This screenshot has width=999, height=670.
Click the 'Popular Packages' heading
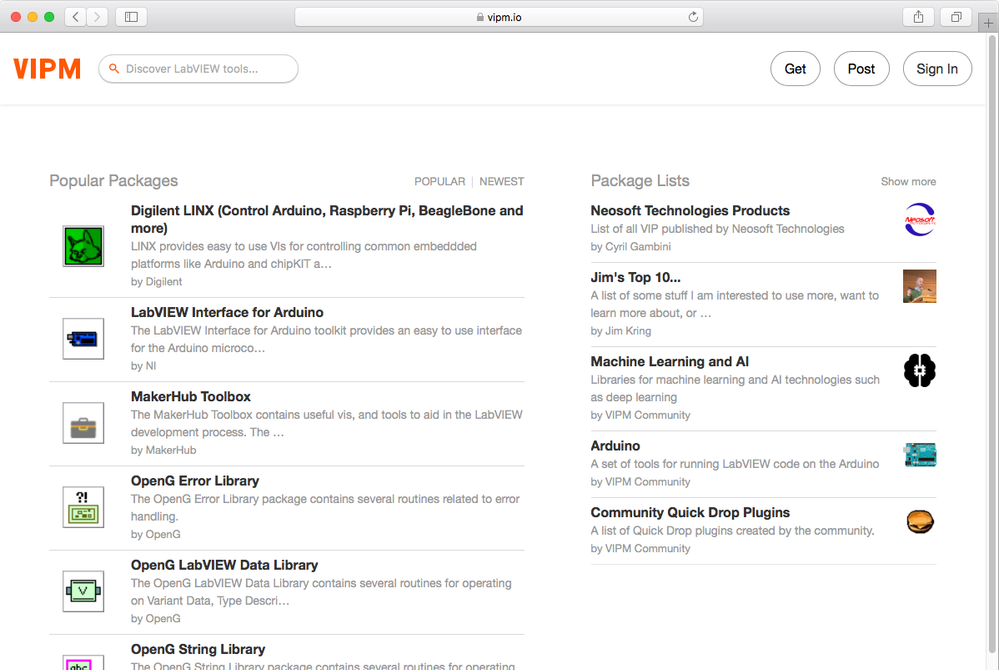point(113,181)
